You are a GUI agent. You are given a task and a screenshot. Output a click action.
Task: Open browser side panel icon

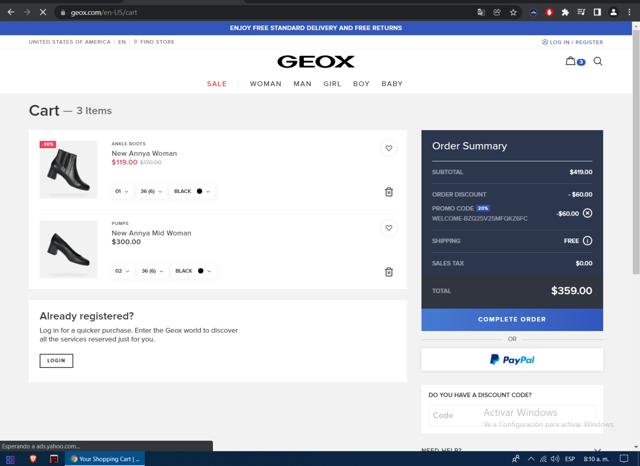click(x=597, y=12)
